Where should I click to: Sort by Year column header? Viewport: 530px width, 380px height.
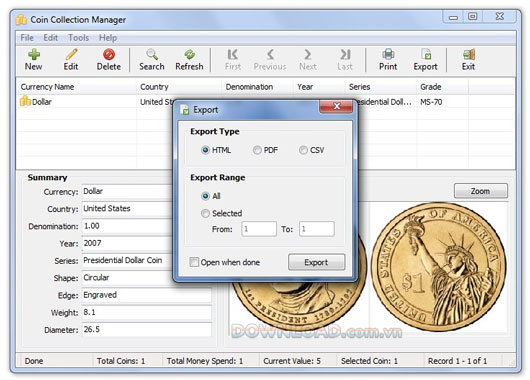tap(319, 87)
